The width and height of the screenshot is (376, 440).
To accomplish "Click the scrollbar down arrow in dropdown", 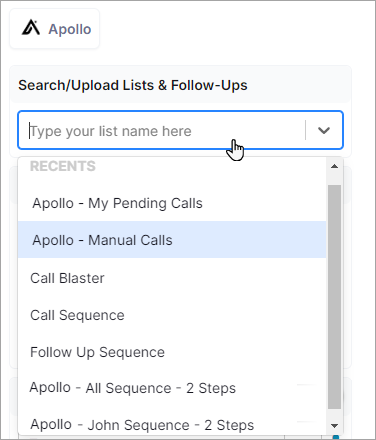I will [334, 426].
